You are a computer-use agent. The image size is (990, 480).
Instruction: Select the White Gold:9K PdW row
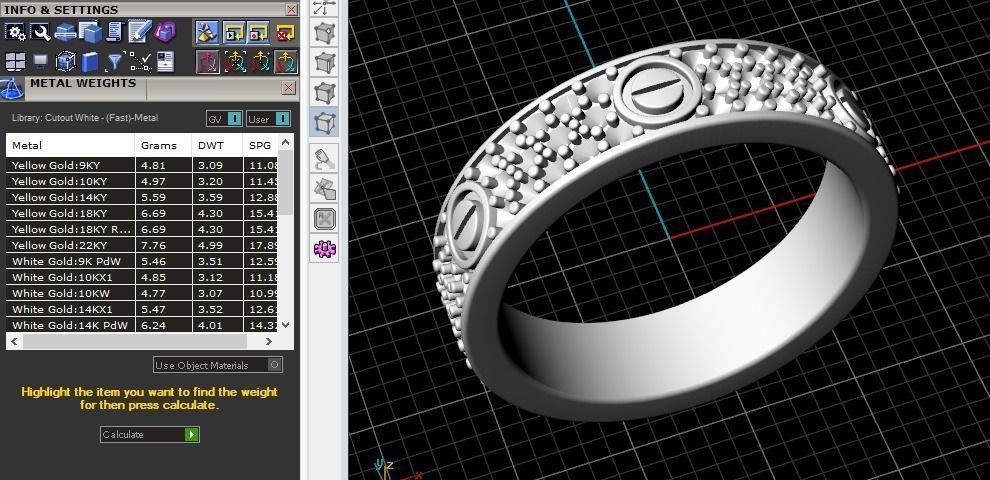pyautogui.click(x=142, y=261)
